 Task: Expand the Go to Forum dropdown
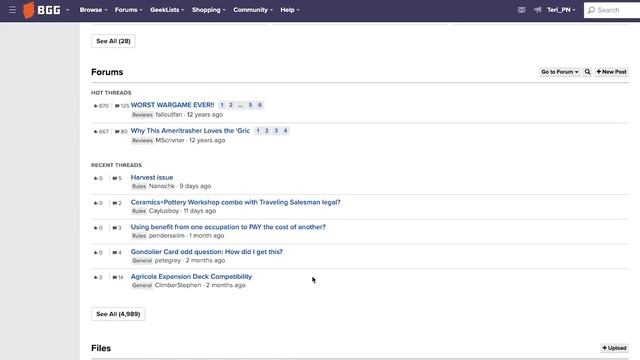coord(560,72)
